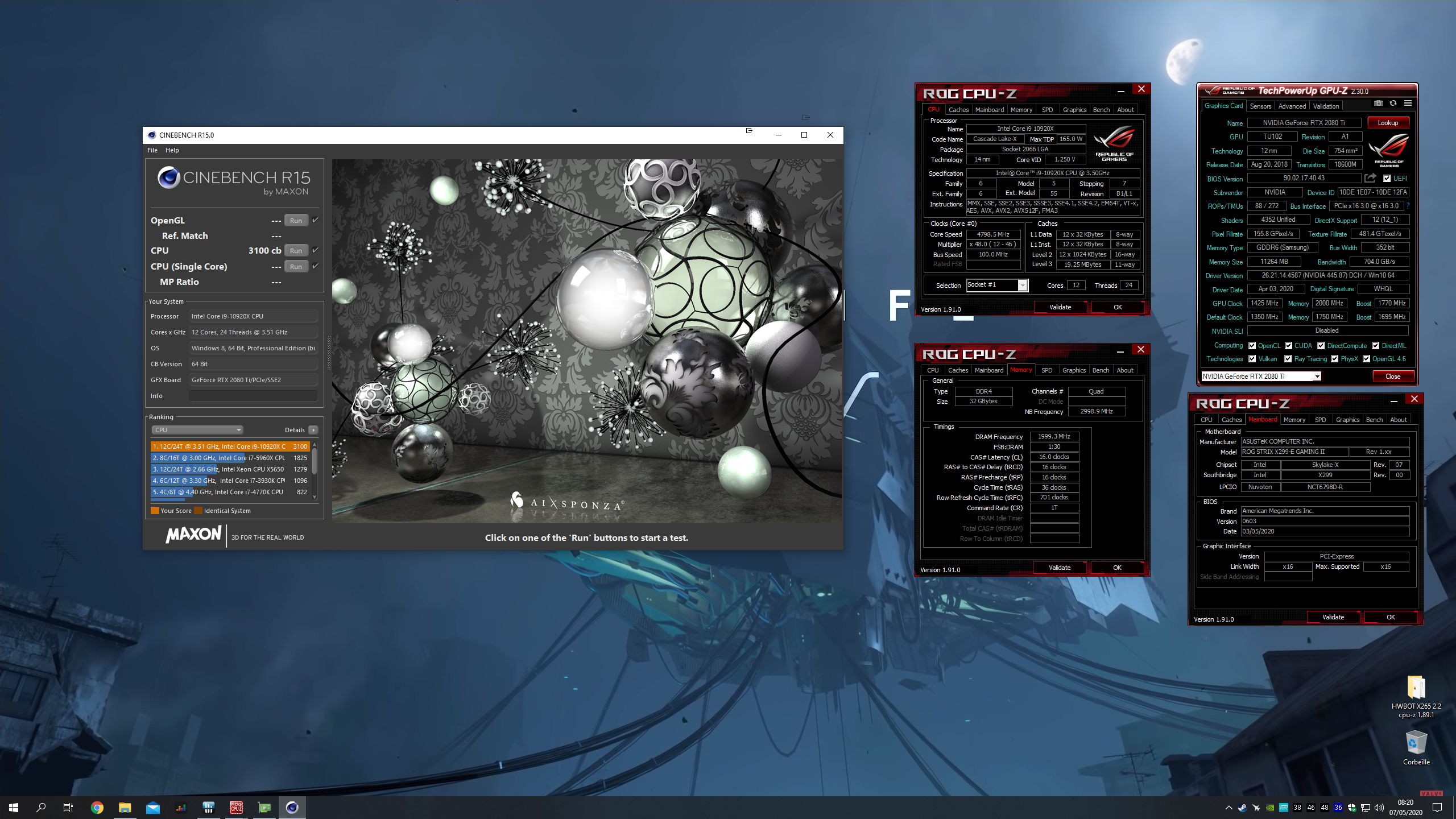Click the Steam tray icon
Viewport: 1456px width, 819px height.
pyautogui.click(x=1243, y=808)
